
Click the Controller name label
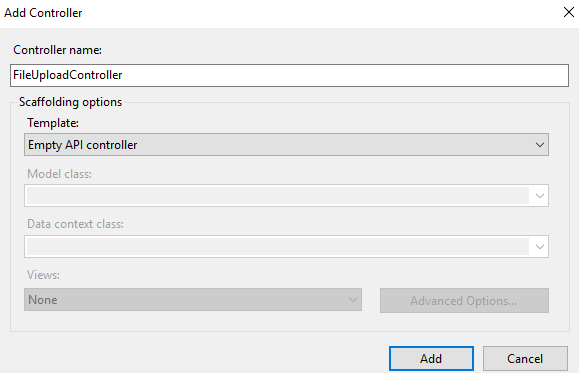pyautogui.click(x=57, y=50)
